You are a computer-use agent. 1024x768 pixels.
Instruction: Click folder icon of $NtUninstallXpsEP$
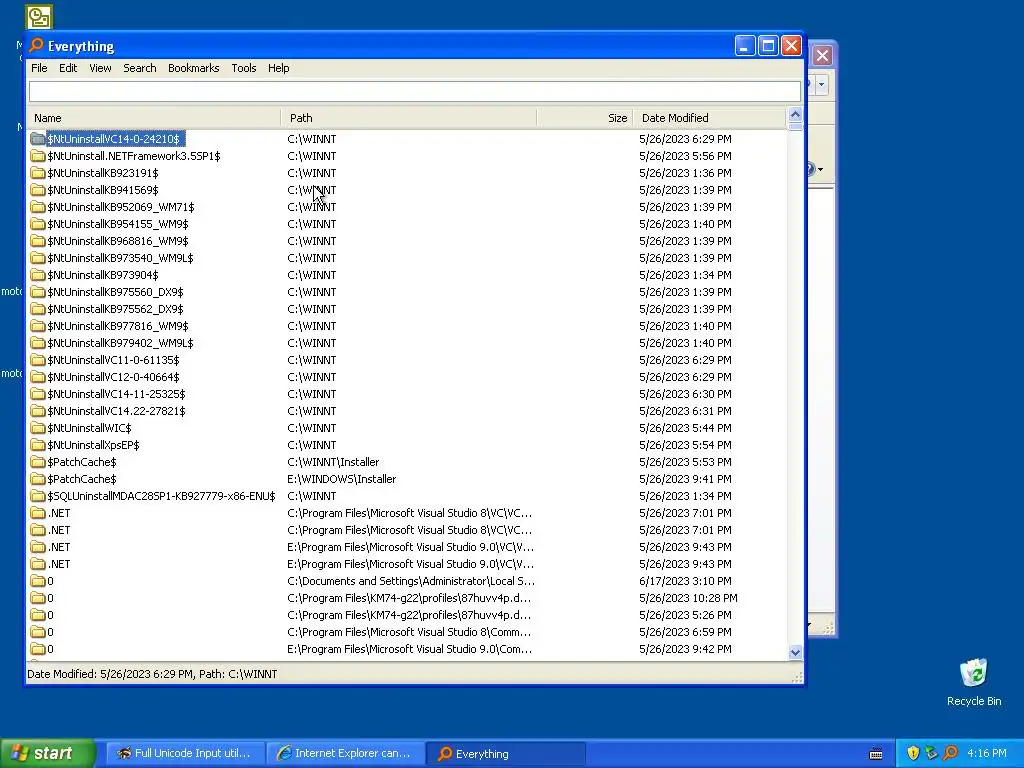click(38, 445)
